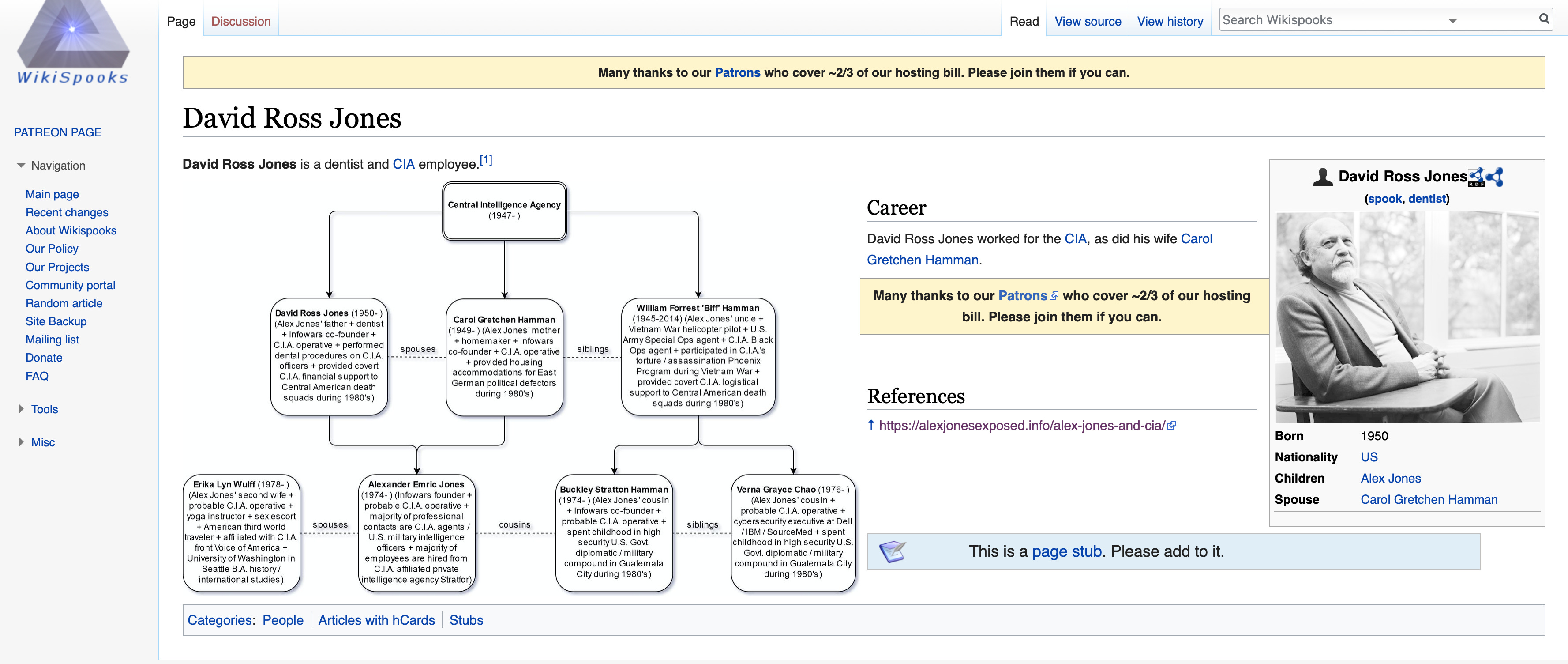Open Site Backup link

click(56, 322)
